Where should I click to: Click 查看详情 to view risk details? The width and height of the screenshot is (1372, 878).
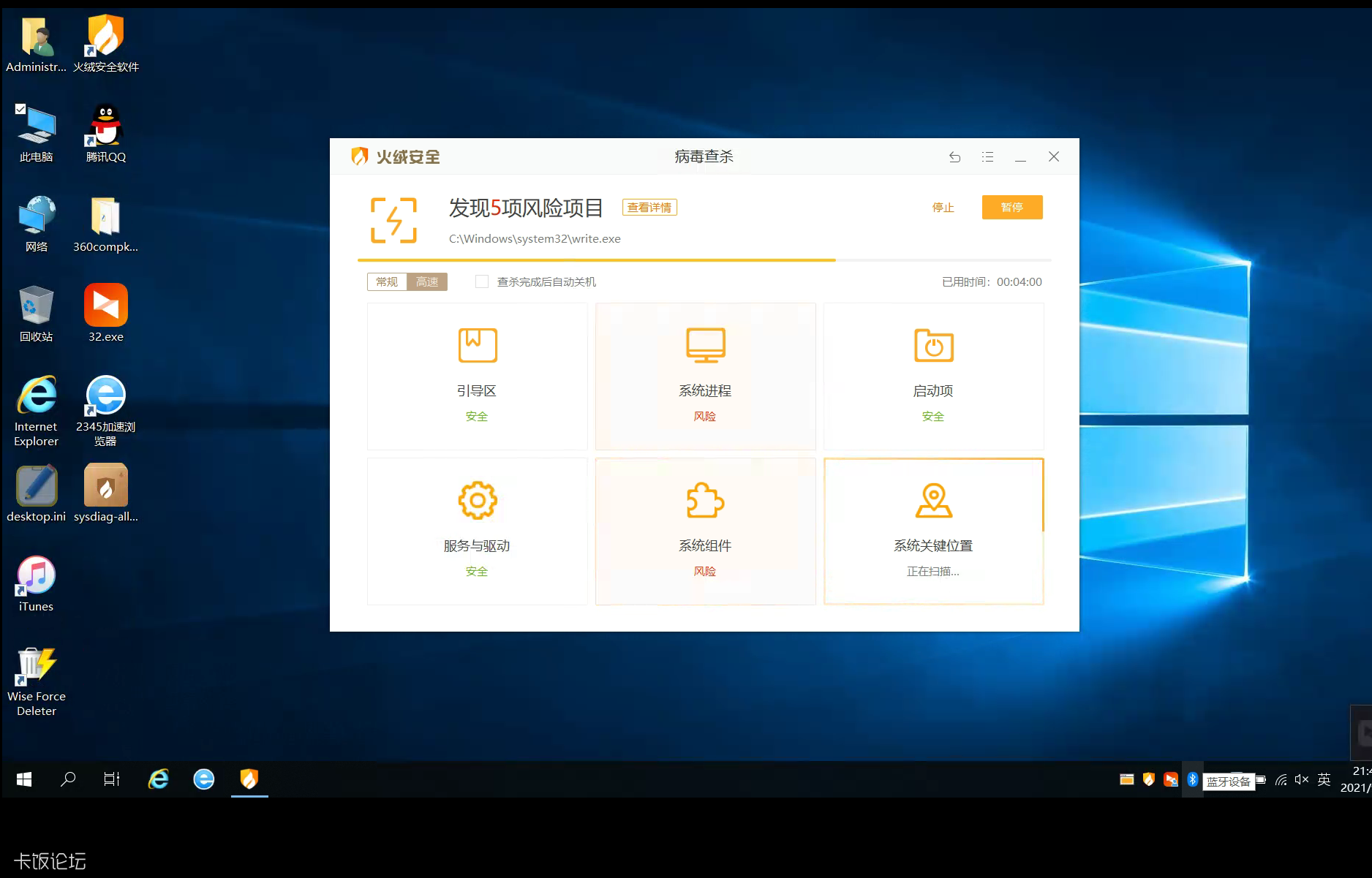click(x=649, y=208)
